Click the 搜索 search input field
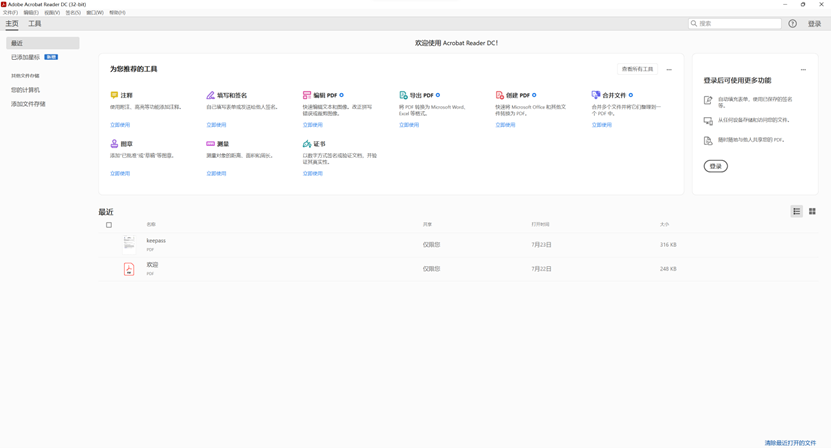Viewport: 831px width, 448px height. click(x=738, y=23)
